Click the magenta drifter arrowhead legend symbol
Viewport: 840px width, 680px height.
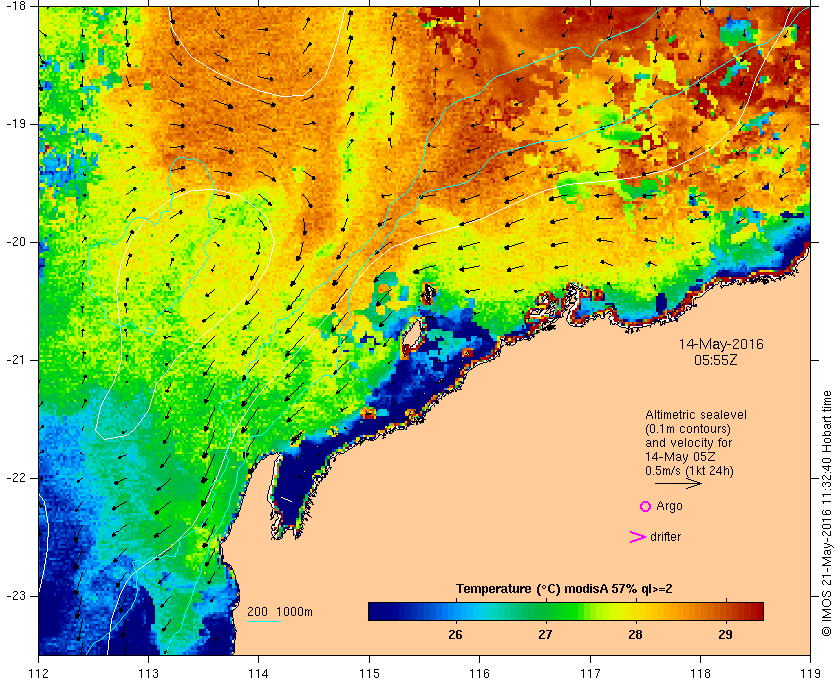637,537
